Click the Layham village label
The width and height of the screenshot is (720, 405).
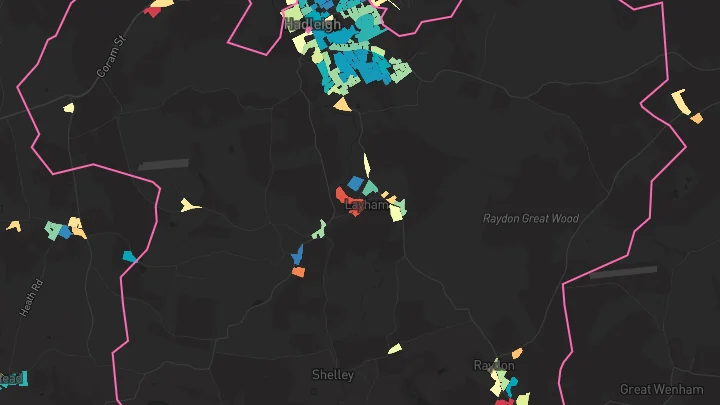(x=367, y=205)
